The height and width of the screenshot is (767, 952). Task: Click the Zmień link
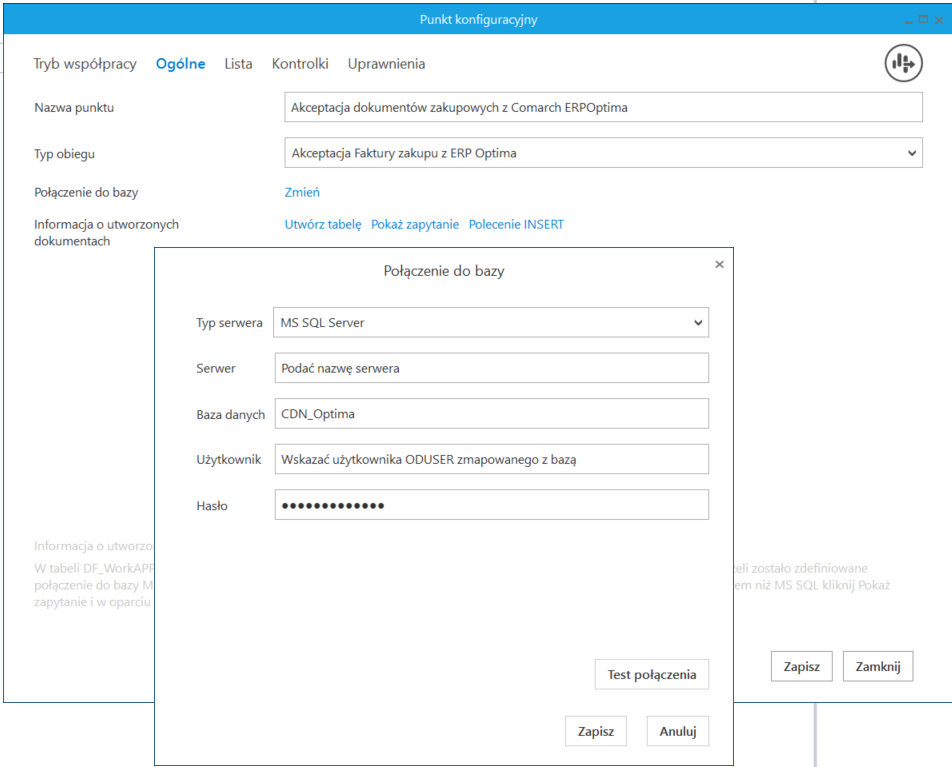click(302, 192)
